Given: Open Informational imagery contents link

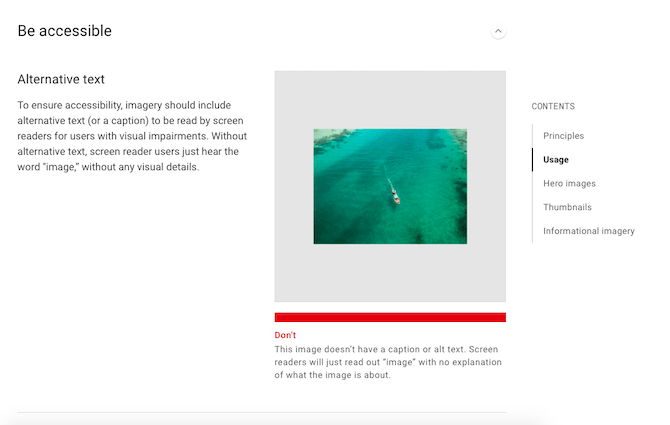Looking at the screenshot, I should (588, 231).
